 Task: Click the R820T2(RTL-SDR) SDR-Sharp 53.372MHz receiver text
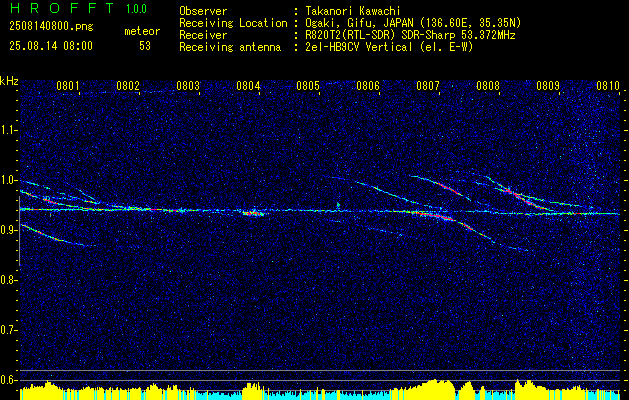pyautogui.click(x=410, y=35)
